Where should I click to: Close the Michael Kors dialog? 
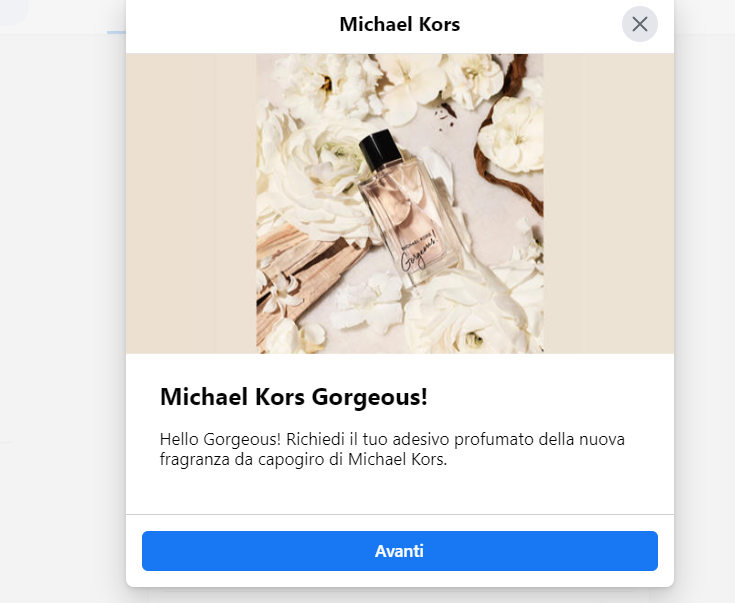(x=640, y=24)
